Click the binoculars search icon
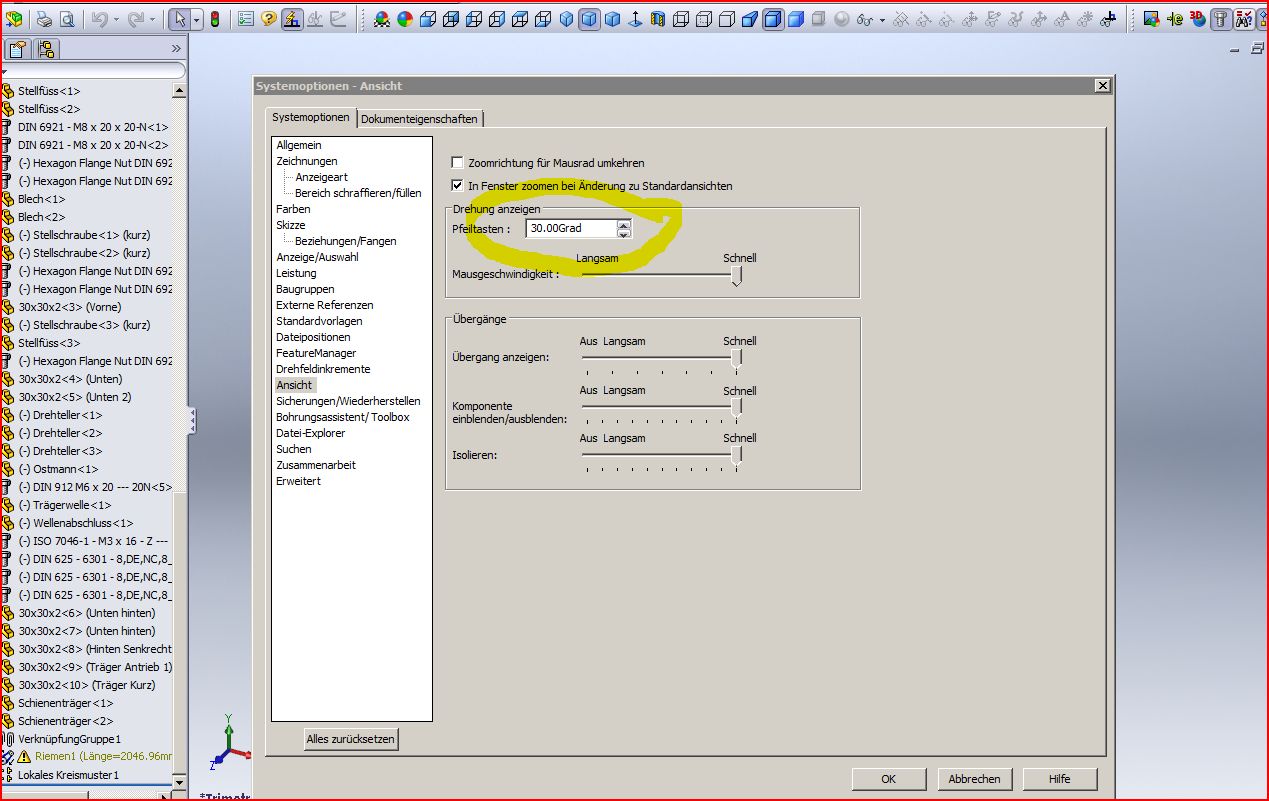Screen dimensions: 1269x801 [x=1243, y=19]
